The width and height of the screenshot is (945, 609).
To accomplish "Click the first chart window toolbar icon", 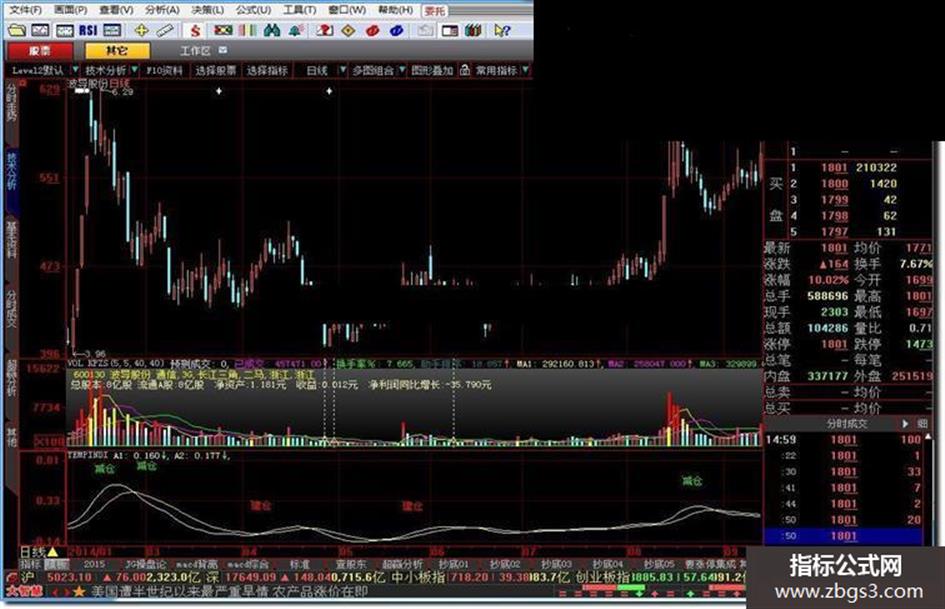I will (40, 30).
